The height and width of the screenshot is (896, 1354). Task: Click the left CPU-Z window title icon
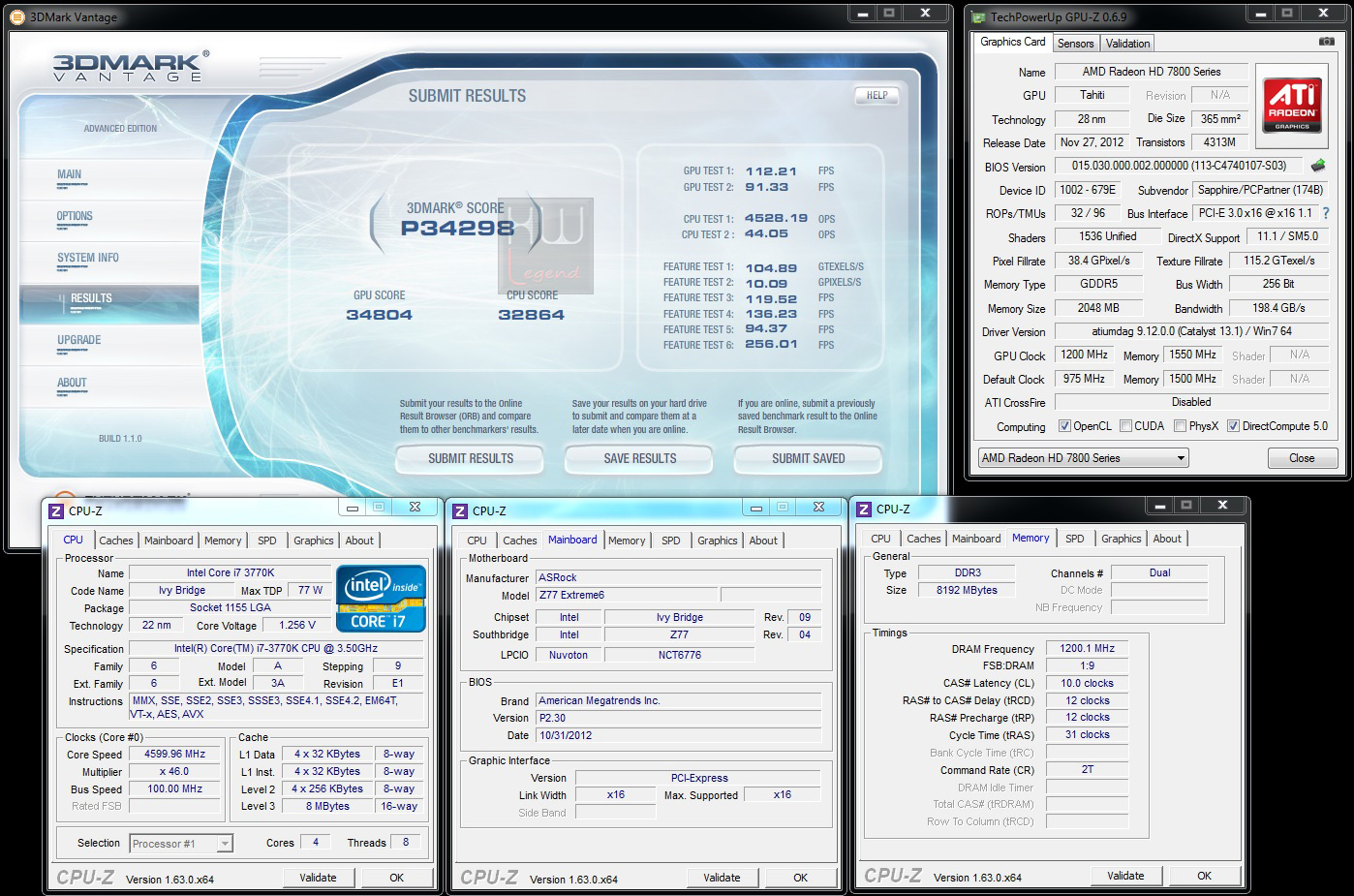pyautogui.click(x=56, y=510)
